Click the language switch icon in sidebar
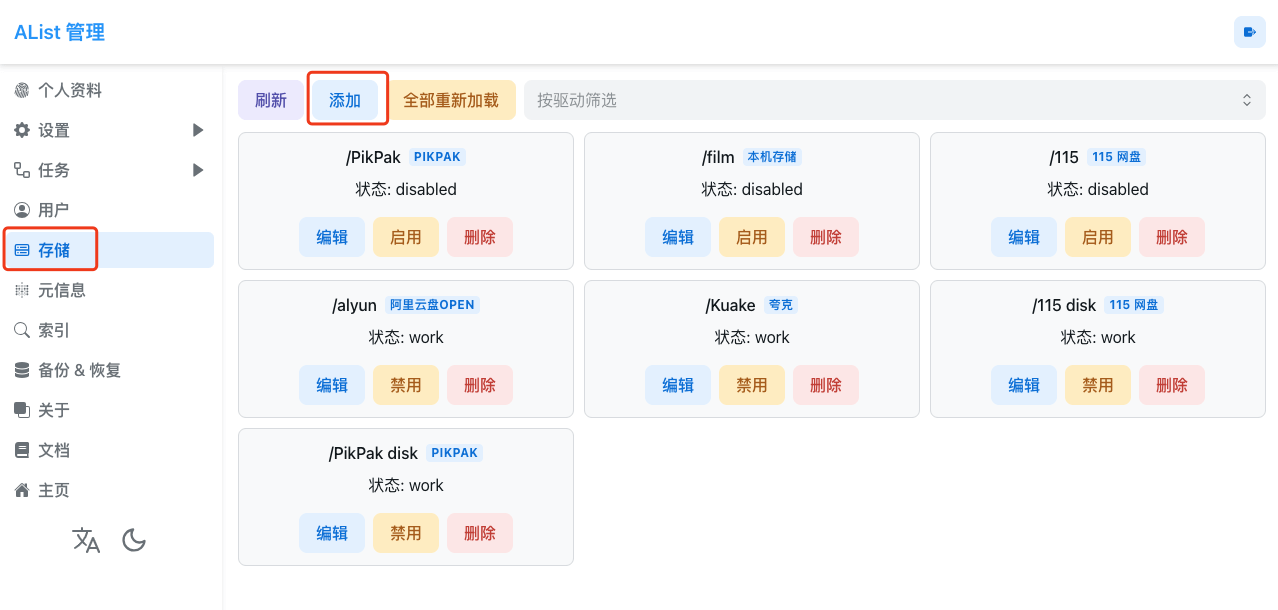Image resolution: width=1278 pixels, height=610 pixels. (x=87, y=541)
